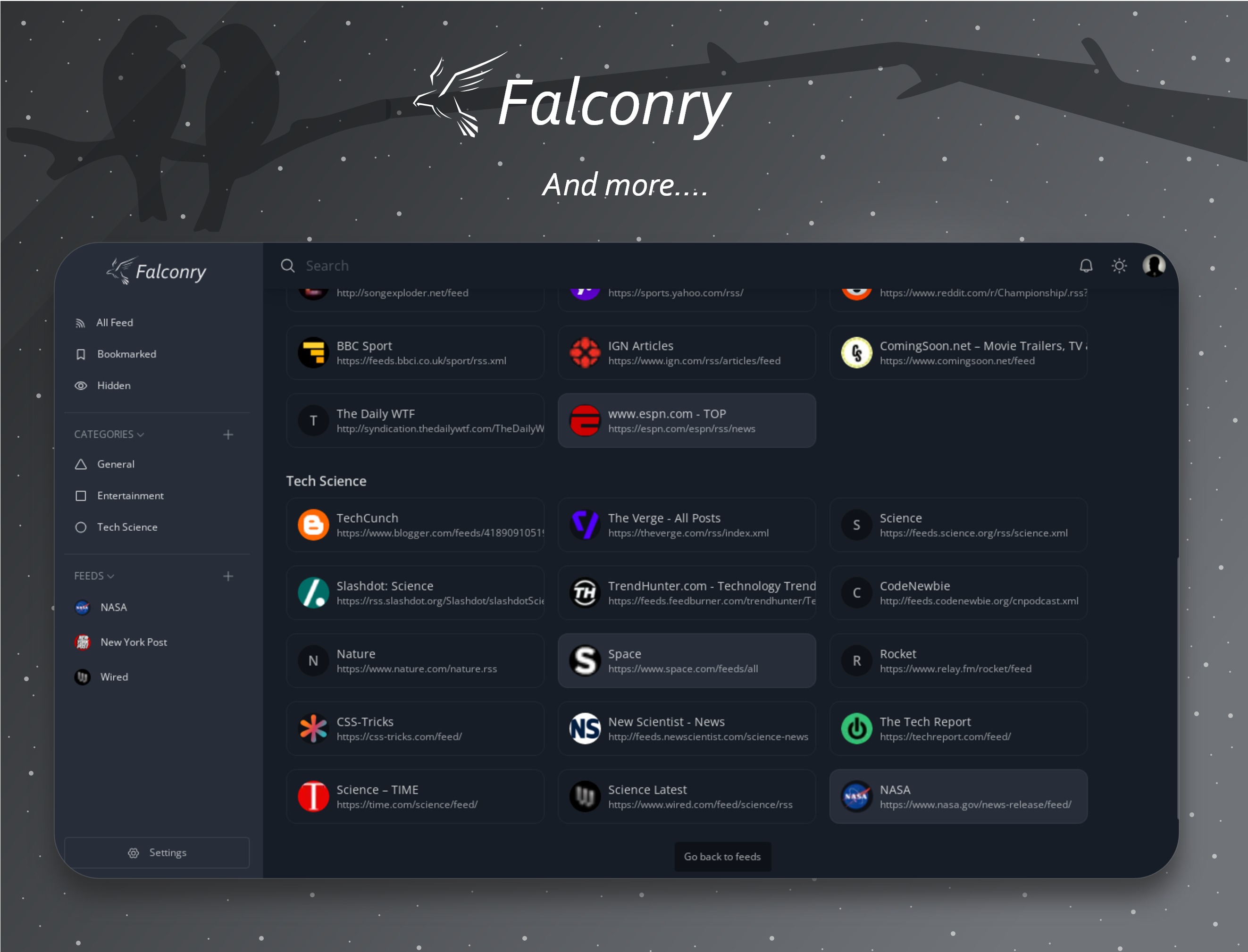Click the songexploder.net feed URL
This screenshot has height=952, width=1248.
coord(402,293)
